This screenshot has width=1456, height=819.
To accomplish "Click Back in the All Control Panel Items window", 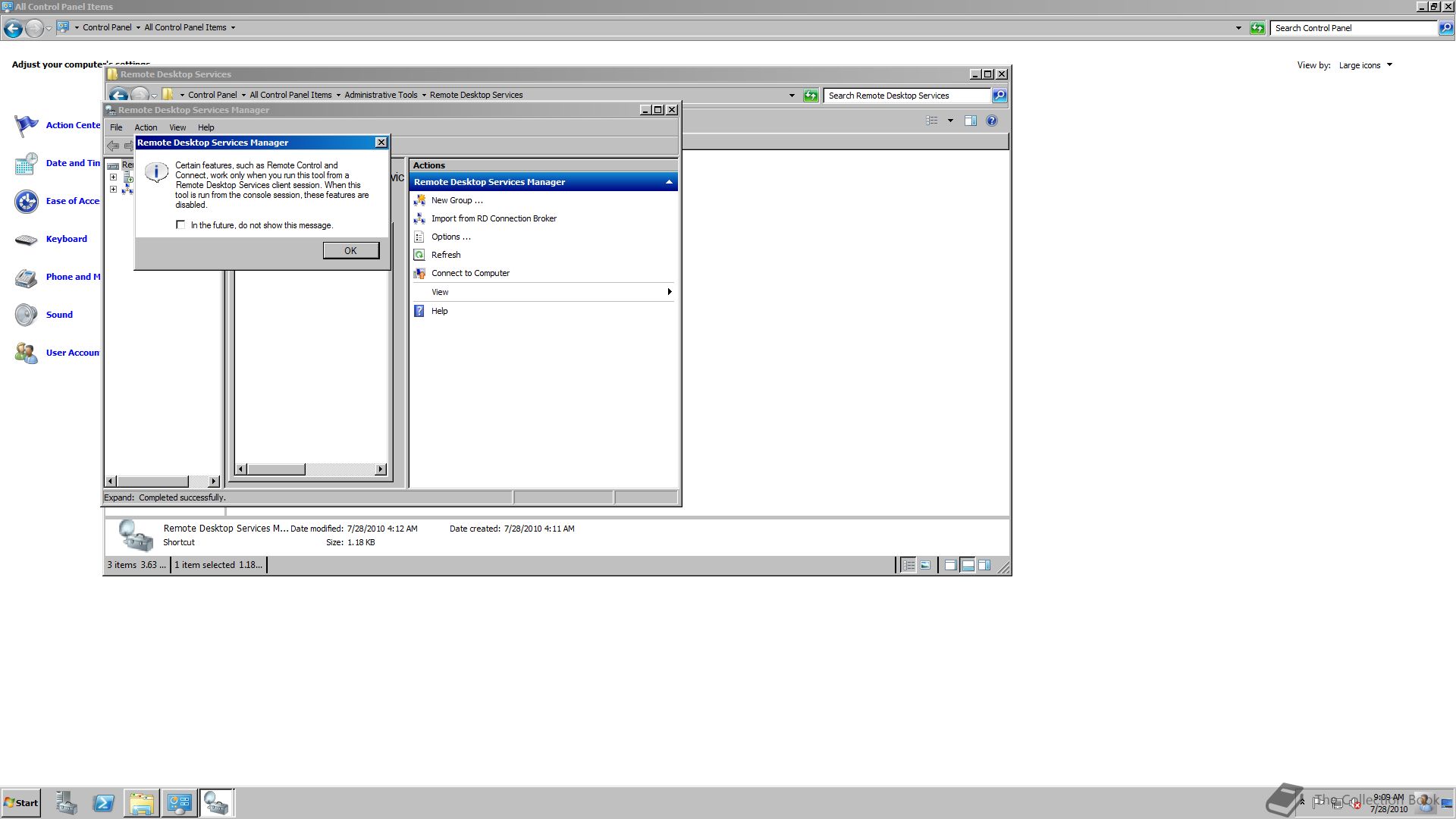I will (x=13, y=29).
